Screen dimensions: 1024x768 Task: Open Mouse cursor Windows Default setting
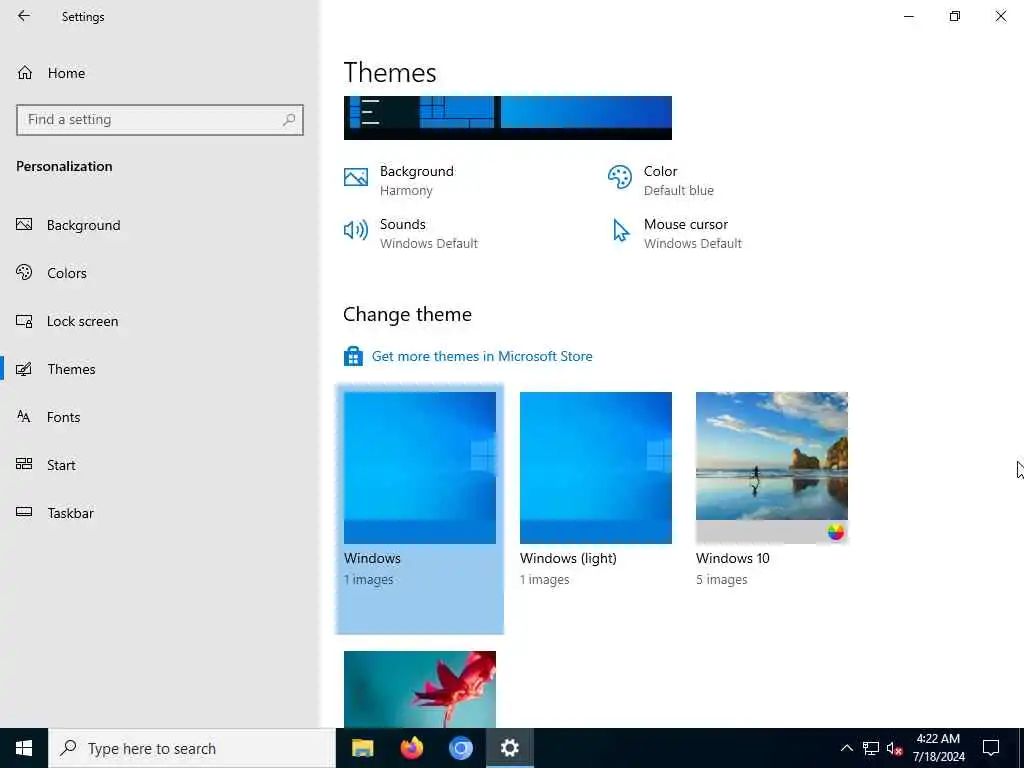tap(677, 233)
